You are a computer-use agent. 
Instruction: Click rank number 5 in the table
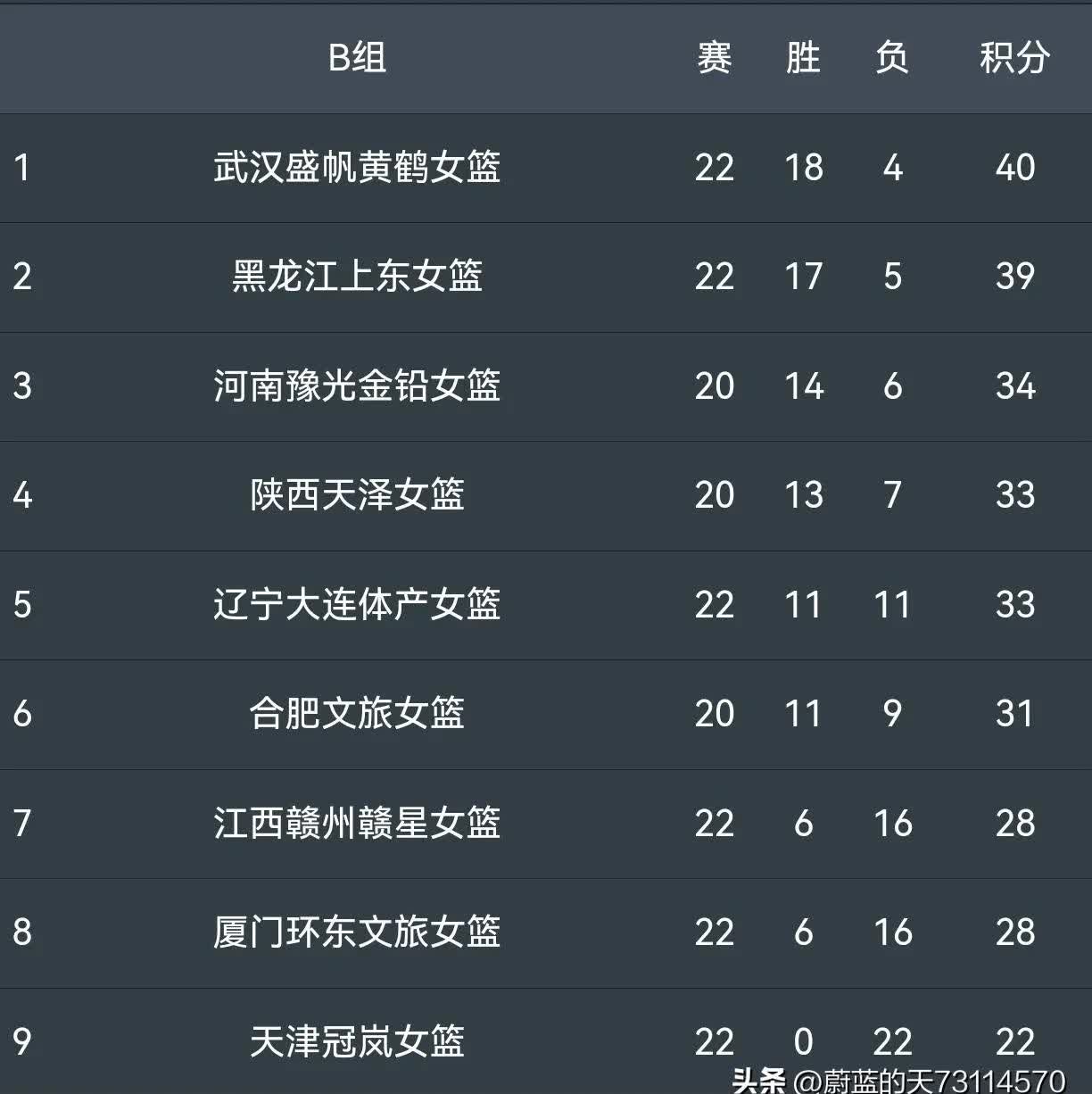pyautogui.click(x=22, y=604)
